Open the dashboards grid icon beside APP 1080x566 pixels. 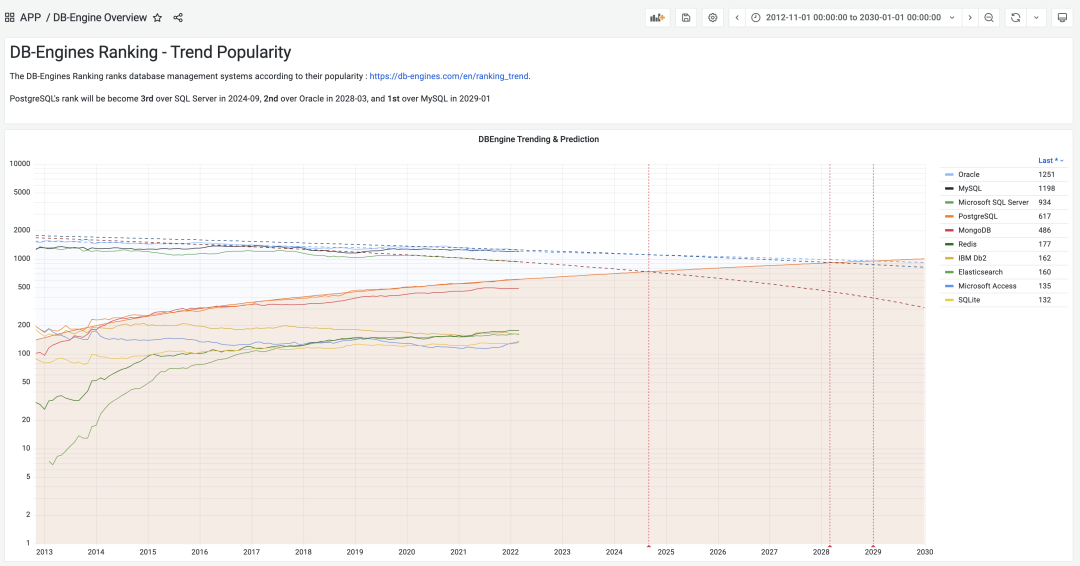(10, 18)
